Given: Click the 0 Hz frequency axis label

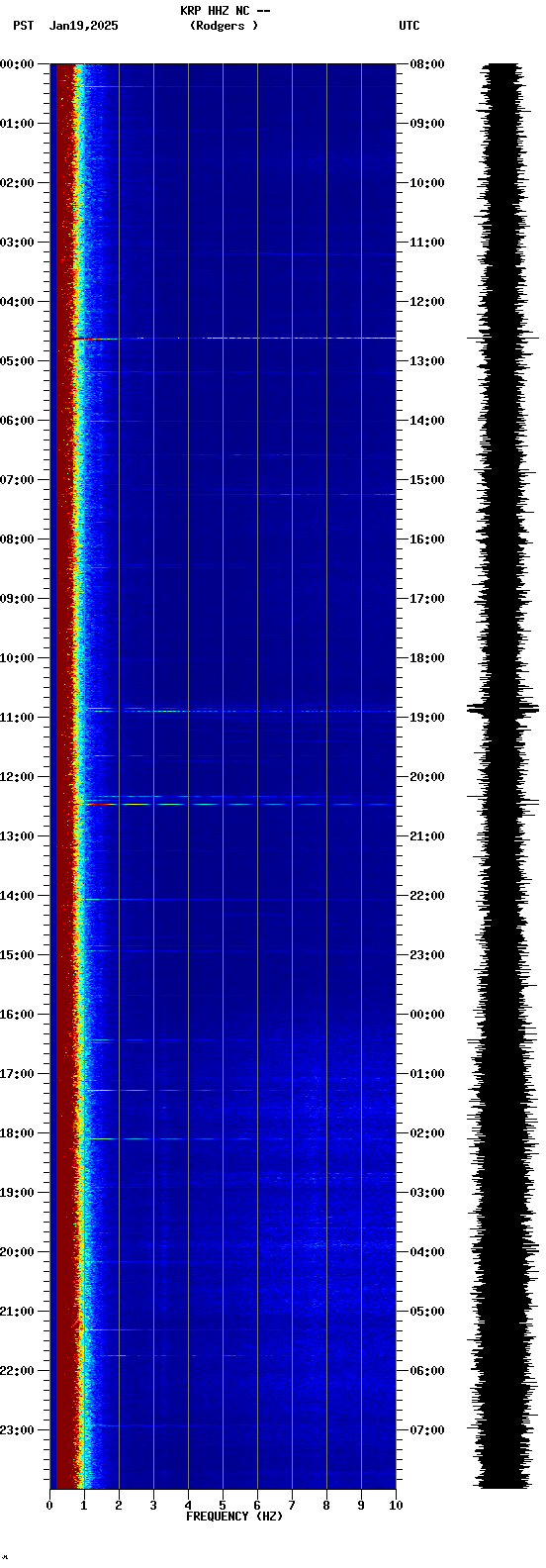Looking at the screenshot, I should click(x=49, y=1506).
